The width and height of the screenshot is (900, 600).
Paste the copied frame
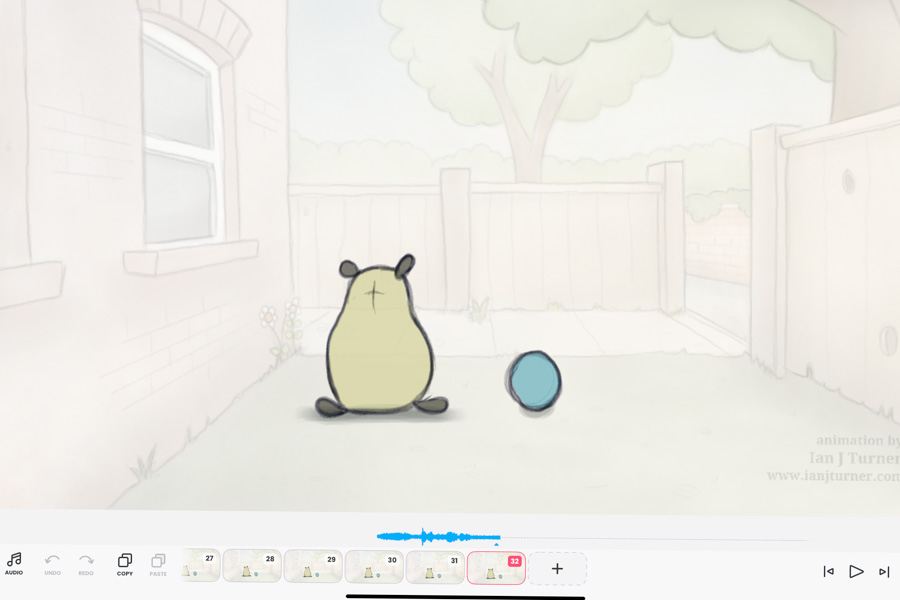click(x=158, y=564)
